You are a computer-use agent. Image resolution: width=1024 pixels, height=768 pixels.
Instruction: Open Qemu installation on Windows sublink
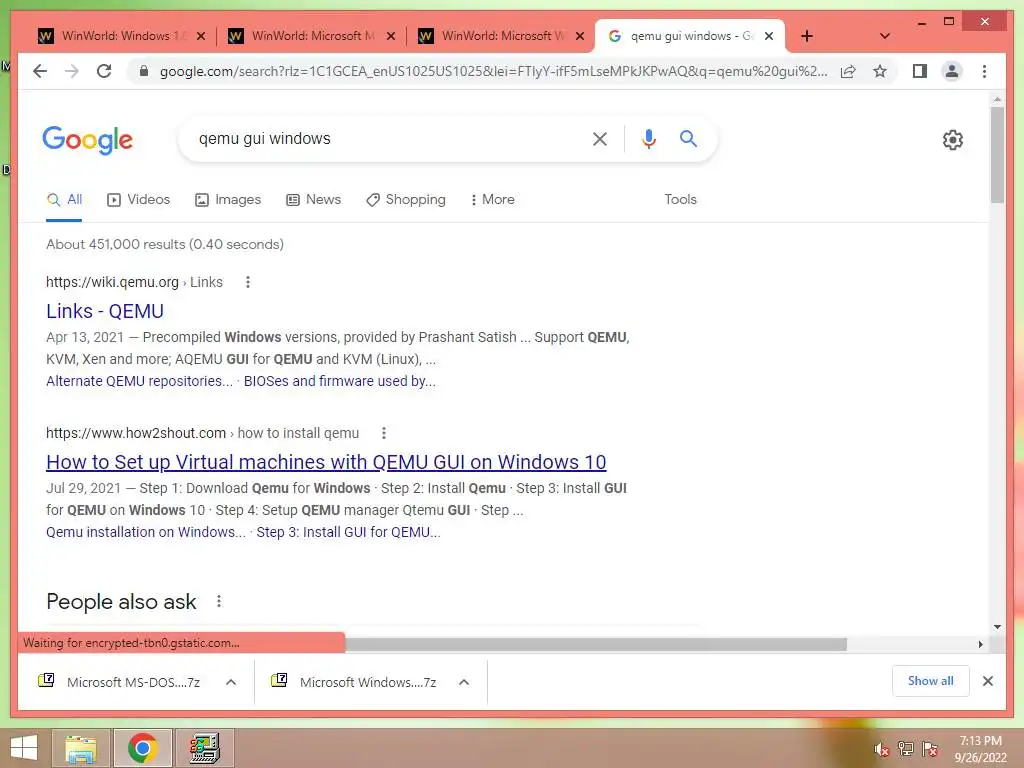146,532
